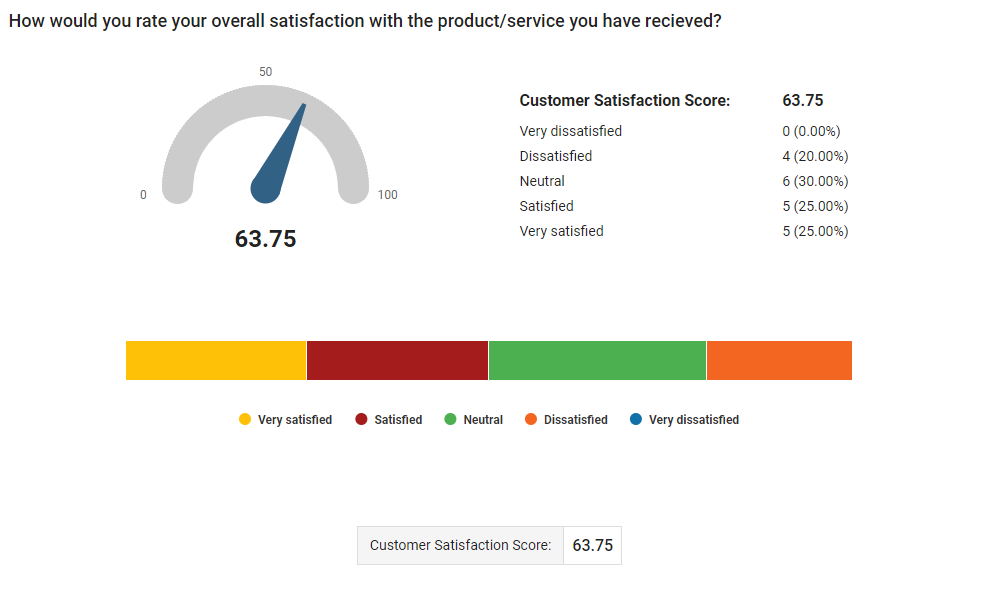Toggle the Very satisfied legend label
Screen dimensions: 981x600
(x=295, y=420)
